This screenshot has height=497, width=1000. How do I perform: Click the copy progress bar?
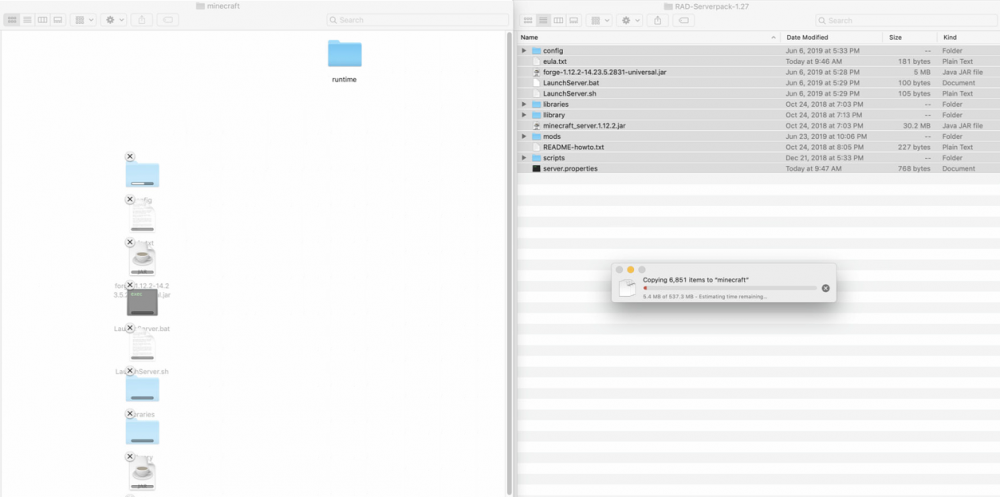730,288
